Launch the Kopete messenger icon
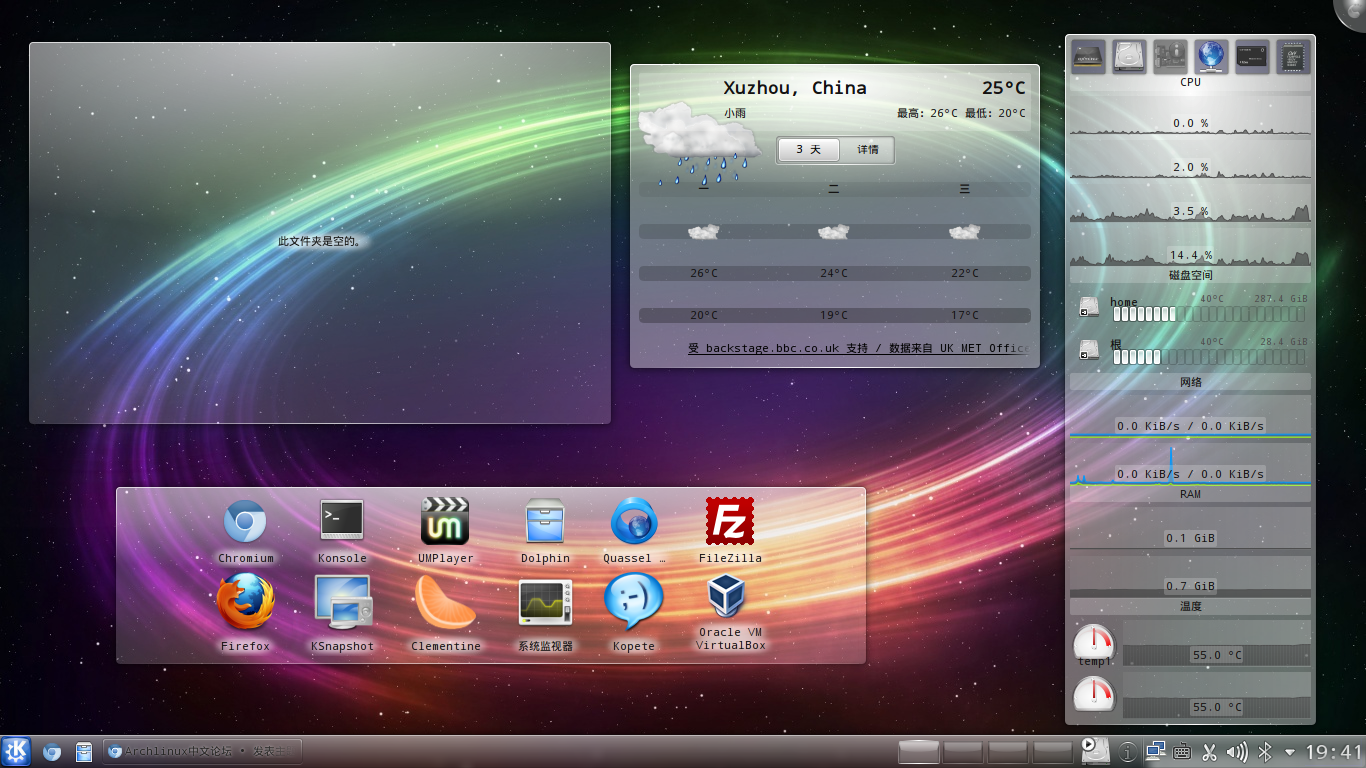This screenshot has height=768, width=1366. point(634,601)
